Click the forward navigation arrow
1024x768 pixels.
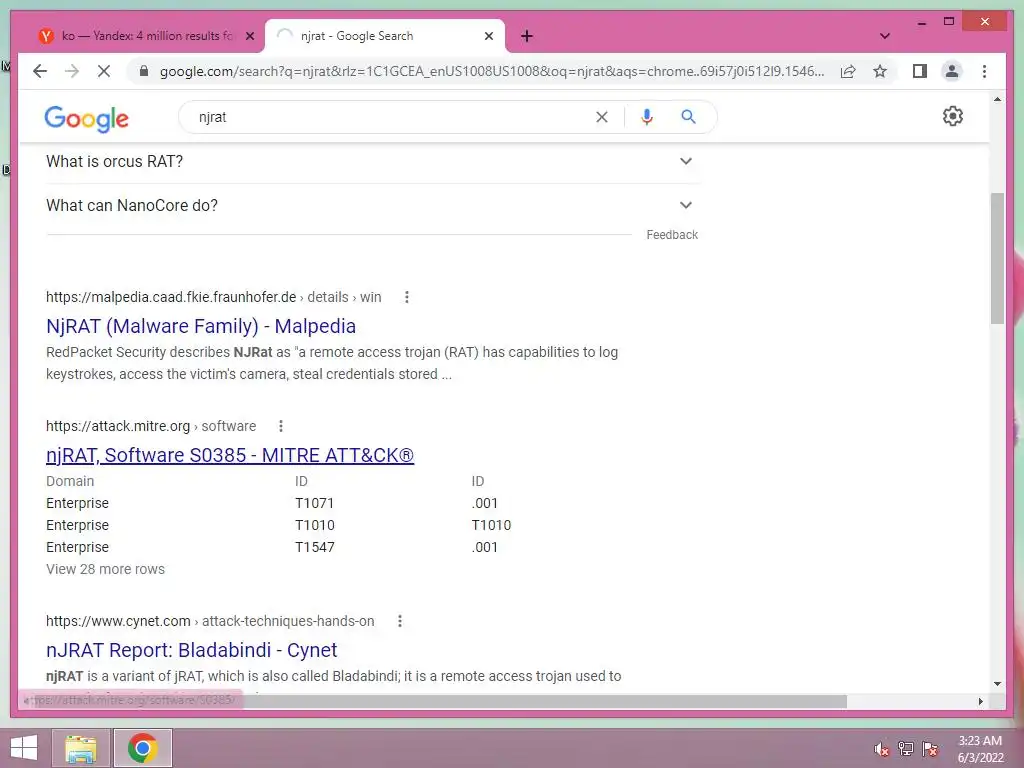(x=72, y=71)
